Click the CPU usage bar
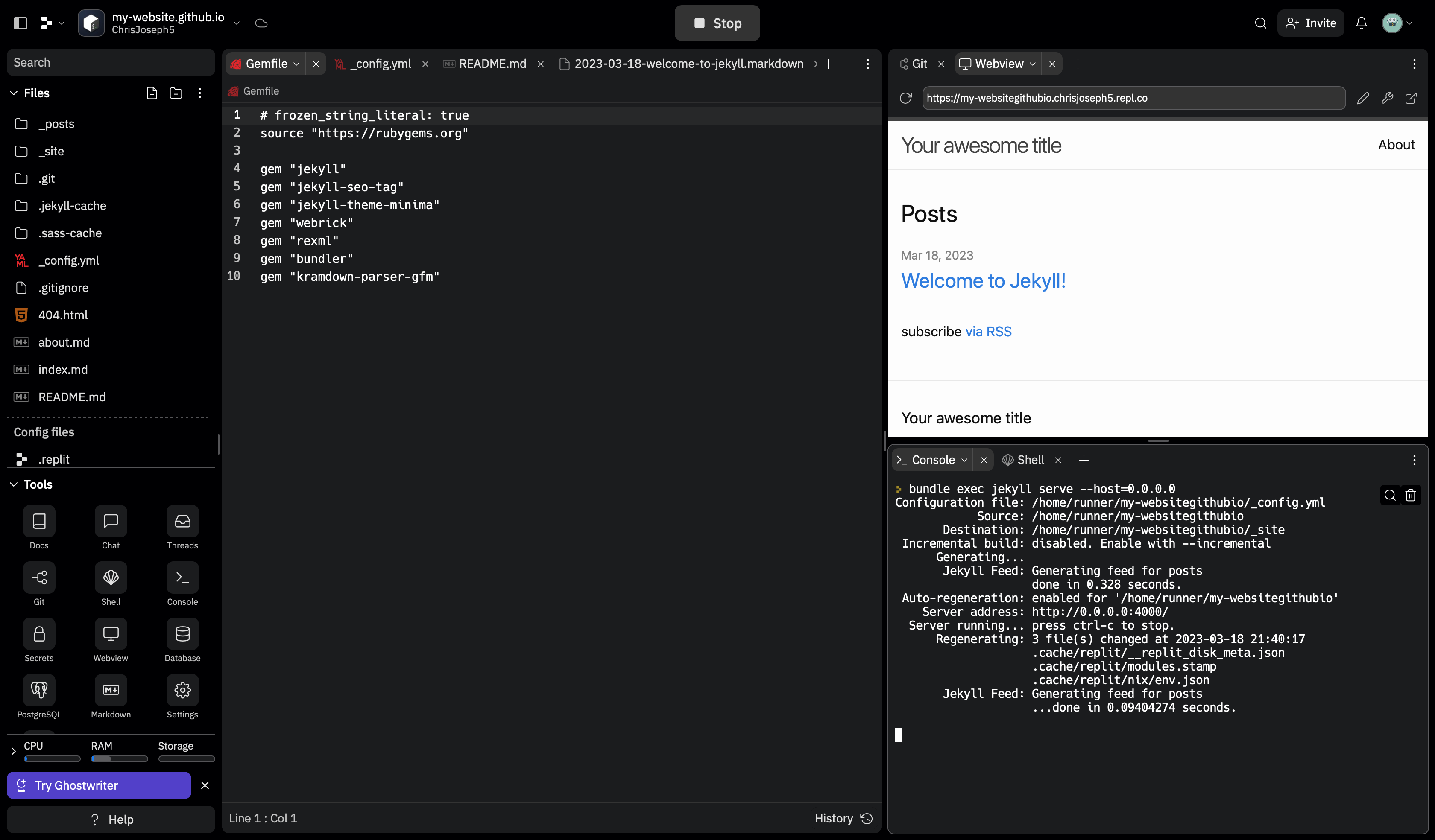Screen dimensions: 1435x840 click(x=52, y=758)
